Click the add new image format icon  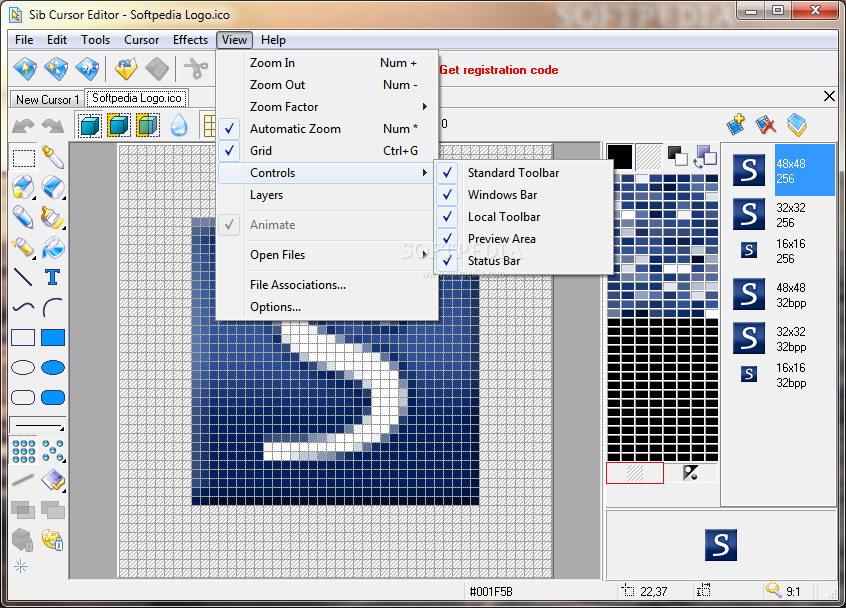[x=736, y=124]
